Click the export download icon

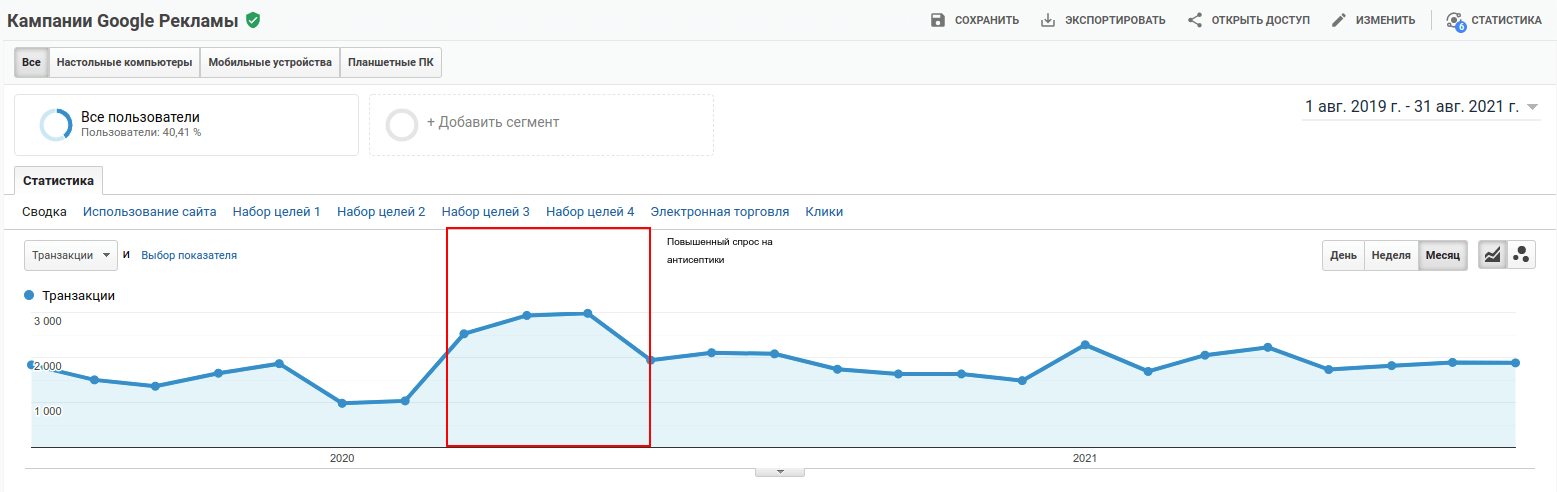1048,20
